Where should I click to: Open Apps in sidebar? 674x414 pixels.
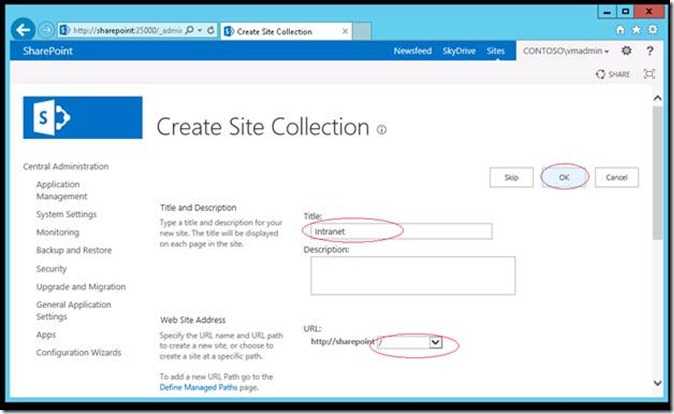[x=46, y=334]
